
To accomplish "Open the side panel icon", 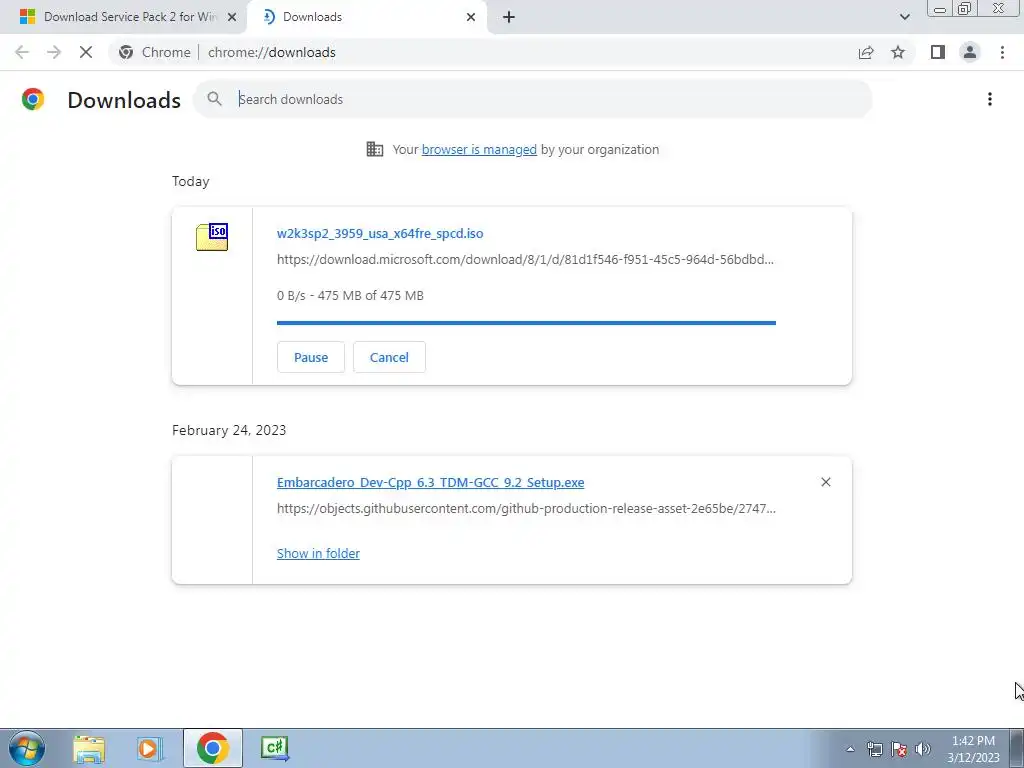I will coord(938,52).
